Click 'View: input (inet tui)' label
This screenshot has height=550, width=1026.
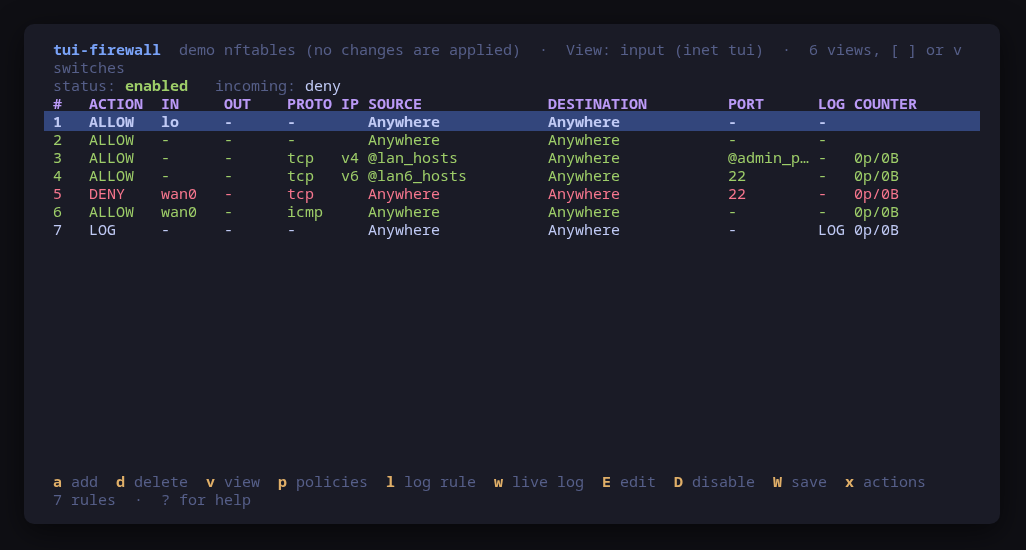click(x=664, y=50)
